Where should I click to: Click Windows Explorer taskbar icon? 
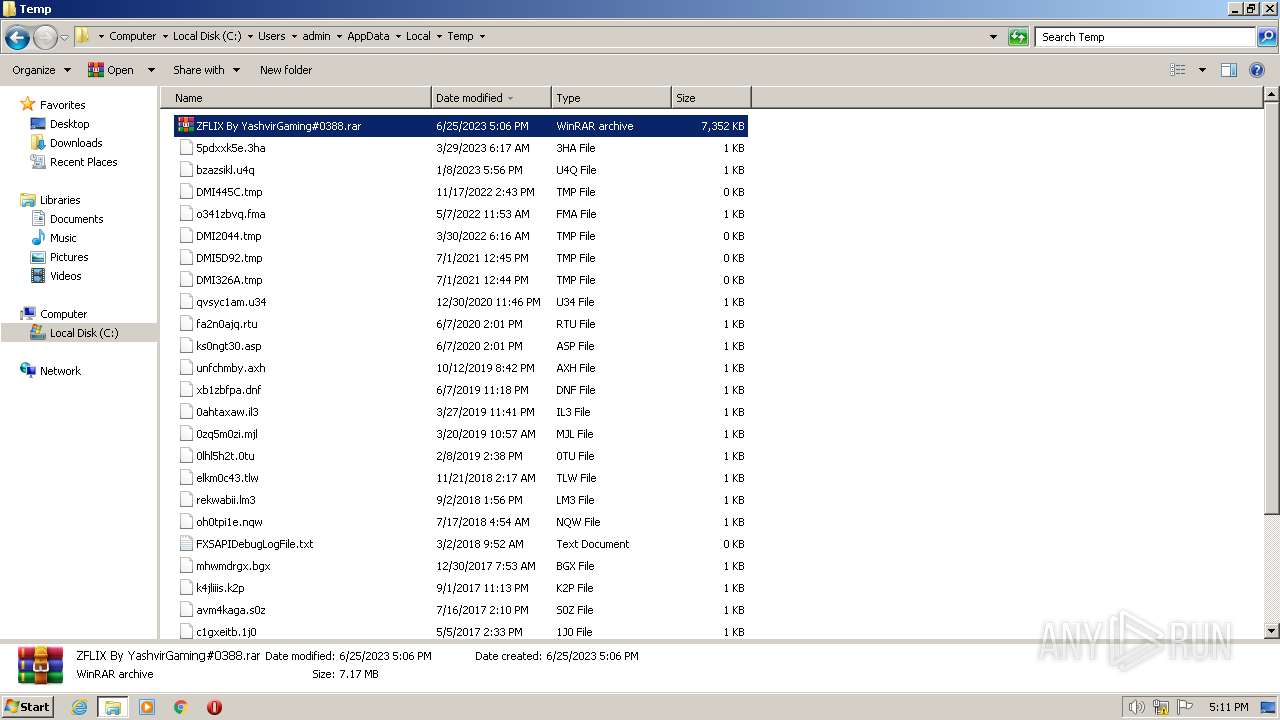[113, 707]
